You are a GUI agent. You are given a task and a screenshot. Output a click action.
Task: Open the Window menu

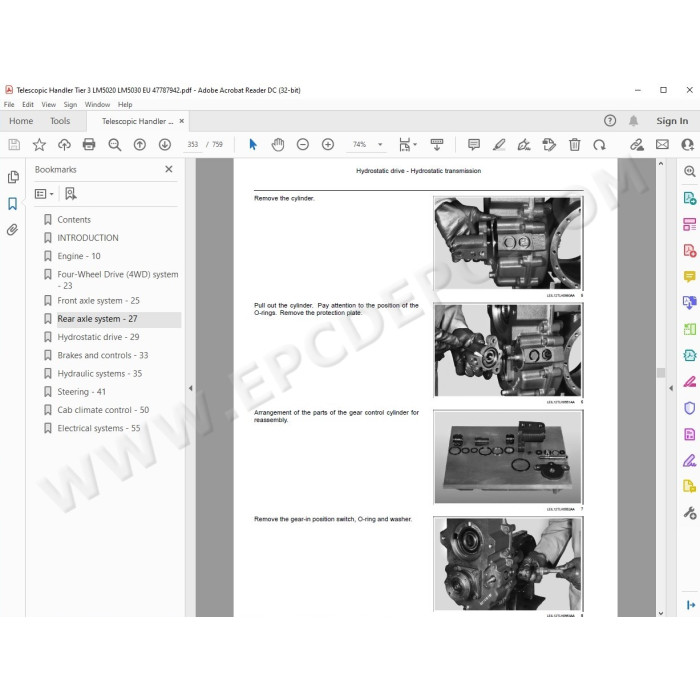97,104
